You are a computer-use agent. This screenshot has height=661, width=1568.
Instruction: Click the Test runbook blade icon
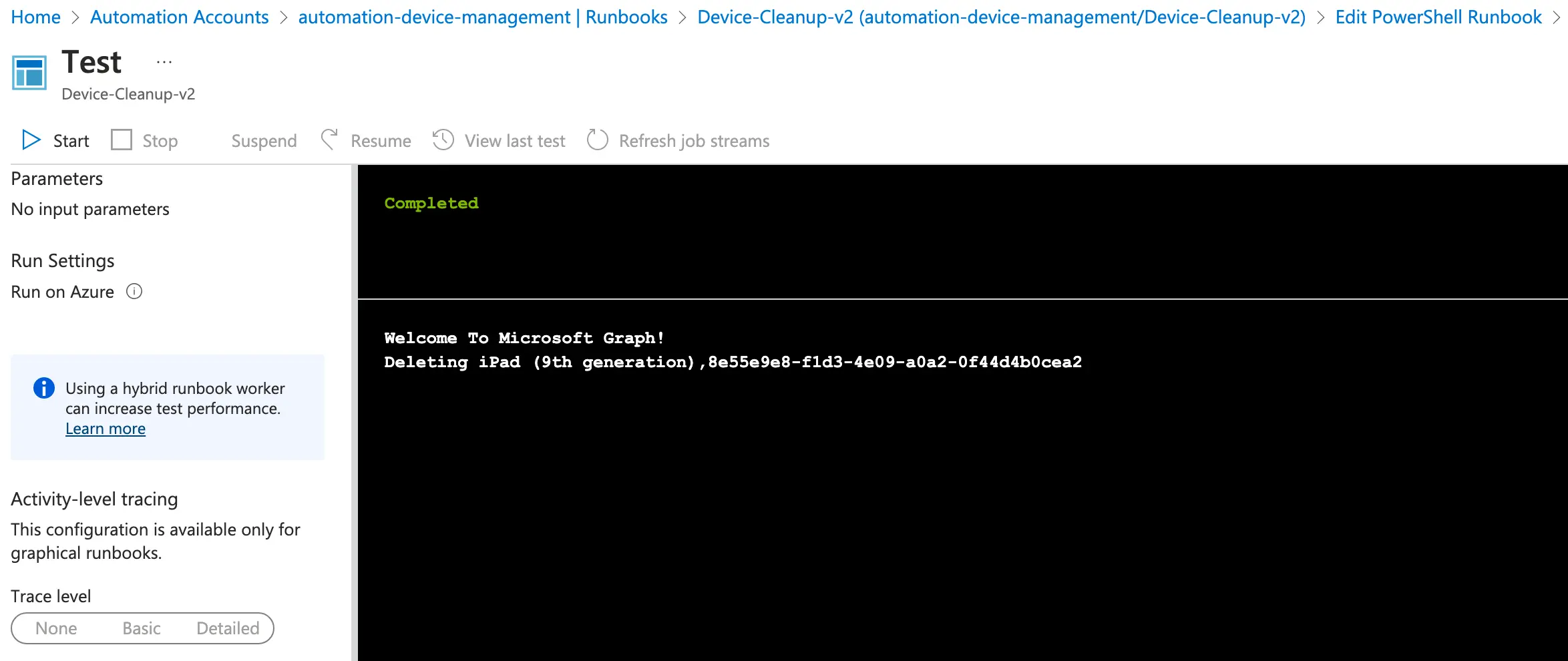29,73
